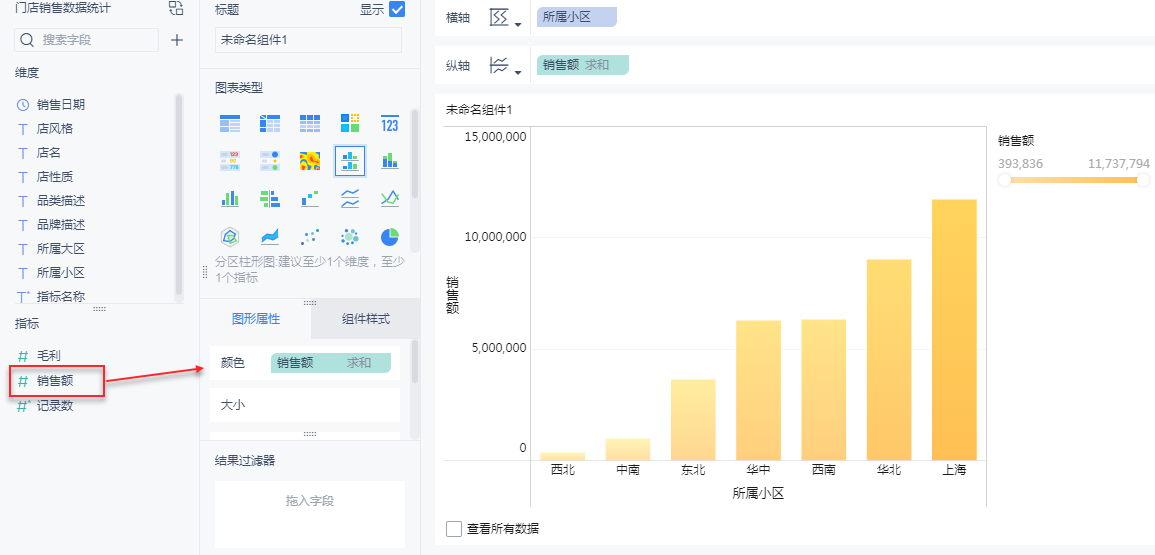
Task: Click the 11,737,794 legend maximum value
Action: click(x=1118, y=164)
